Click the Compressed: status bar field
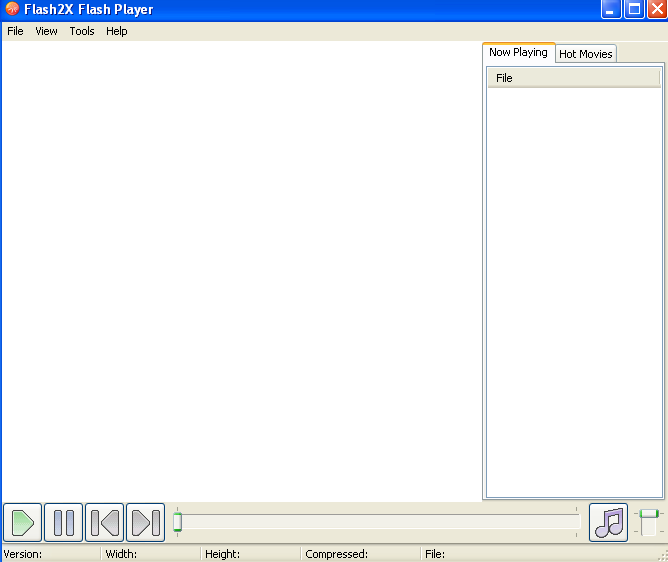Viewport: 668px width, 562px height. [x=361, y=554]
